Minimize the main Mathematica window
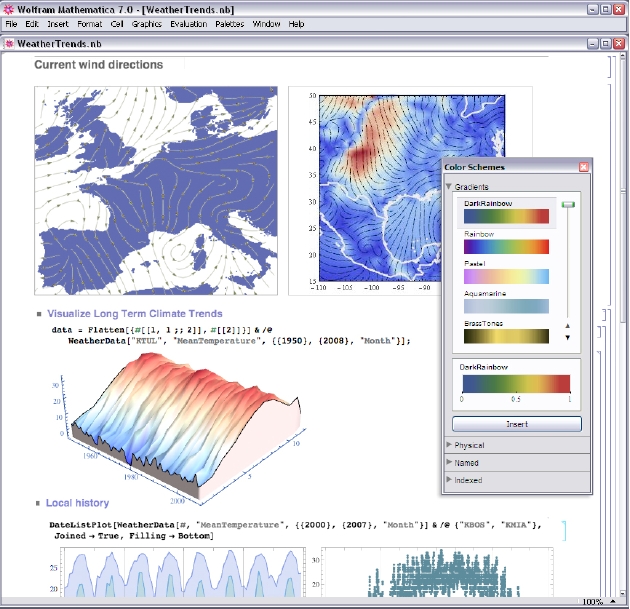 [592, 9]
